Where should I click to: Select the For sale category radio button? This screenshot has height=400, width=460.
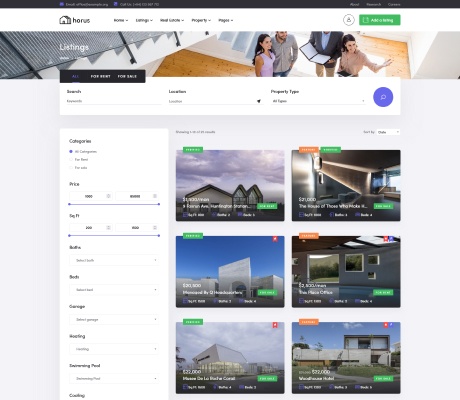tap(71, 168)
